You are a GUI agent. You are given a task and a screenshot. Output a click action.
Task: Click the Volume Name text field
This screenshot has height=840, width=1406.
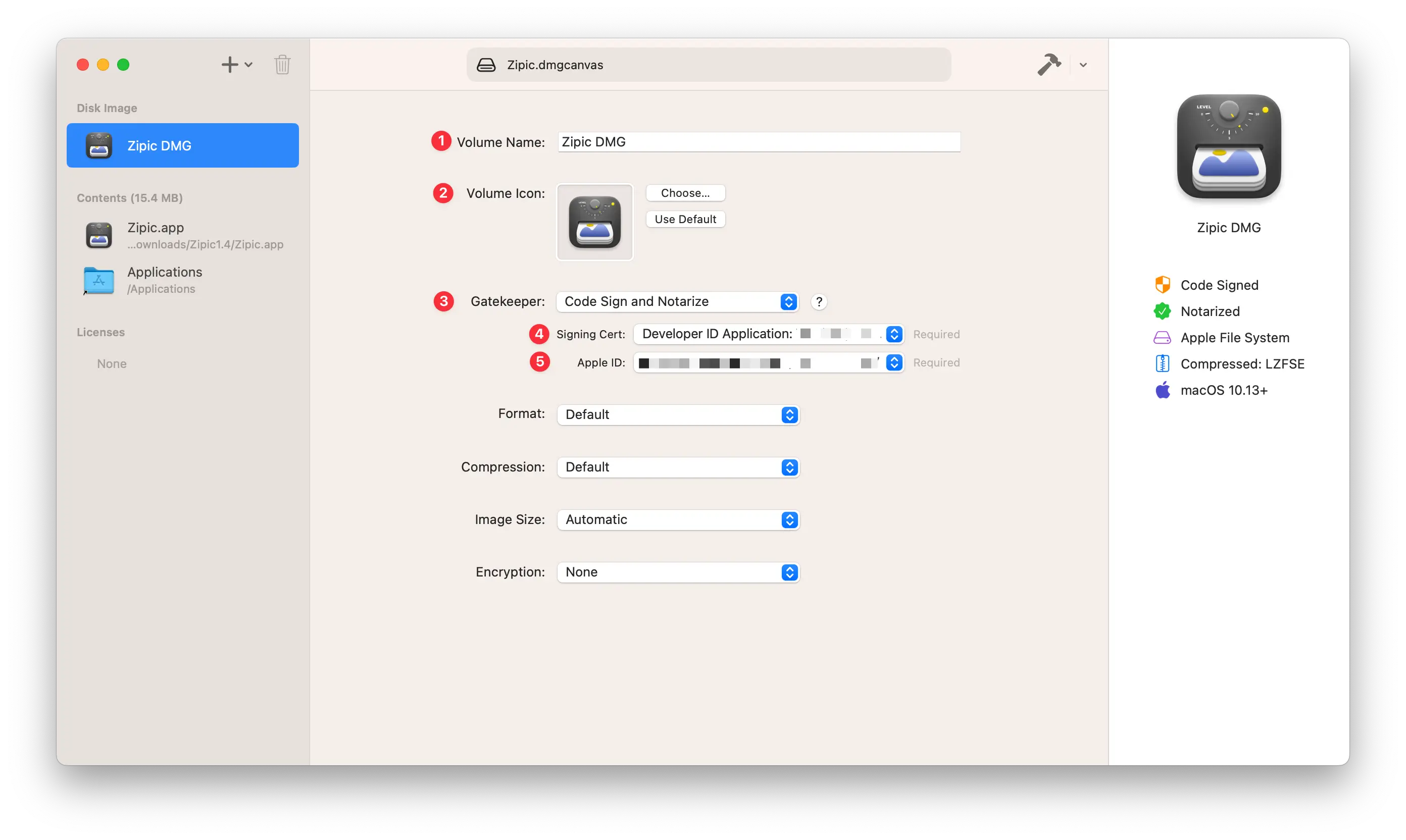click(759, 142)
